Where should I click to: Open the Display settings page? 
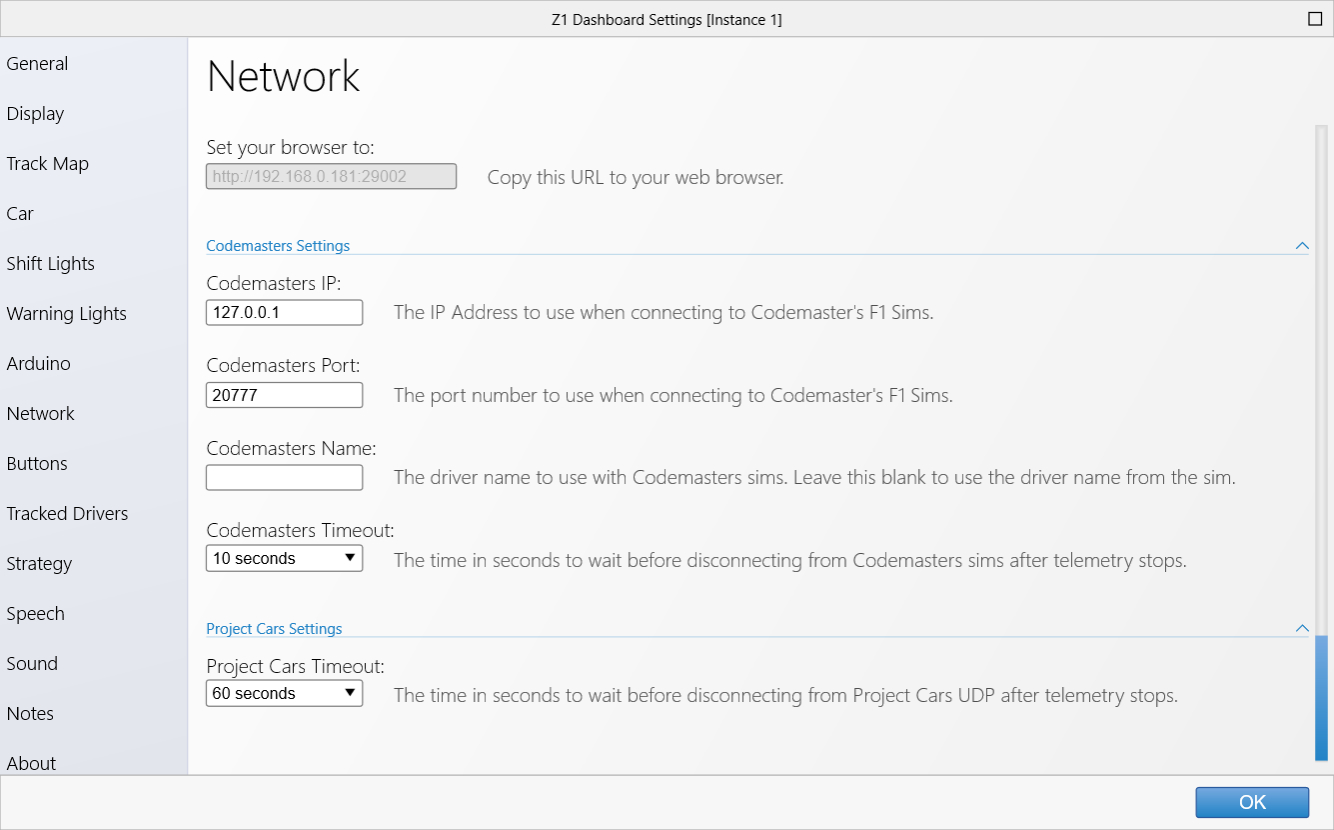35,114
